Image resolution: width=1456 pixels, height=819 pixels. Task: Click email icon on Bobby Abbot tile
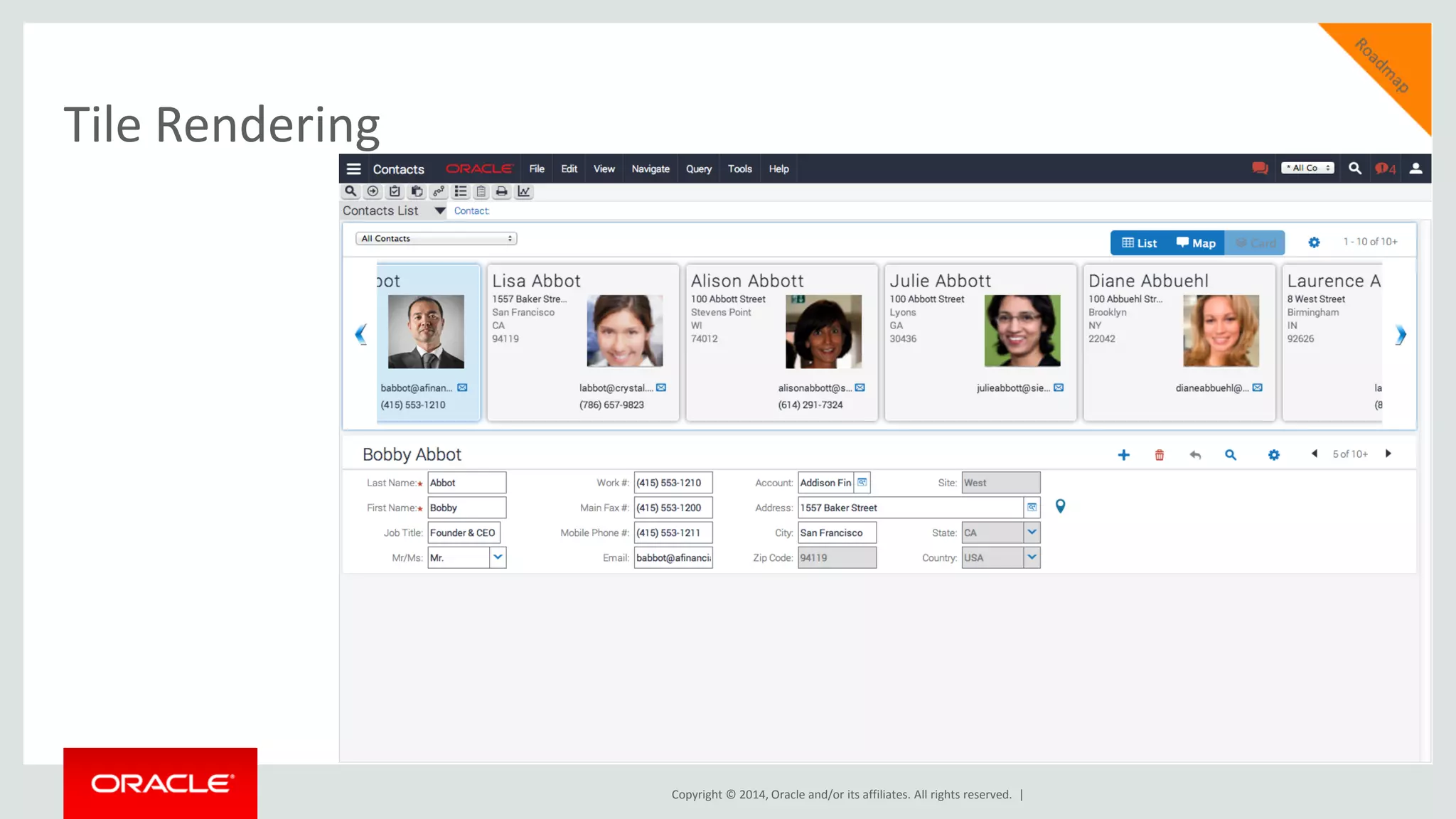(462, 387)
